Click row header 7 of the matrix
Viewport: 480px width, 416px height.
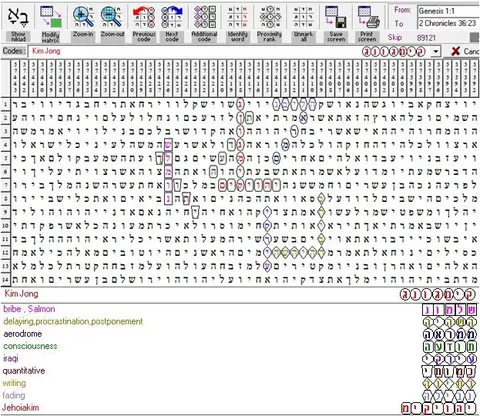[x=5, y=185]
